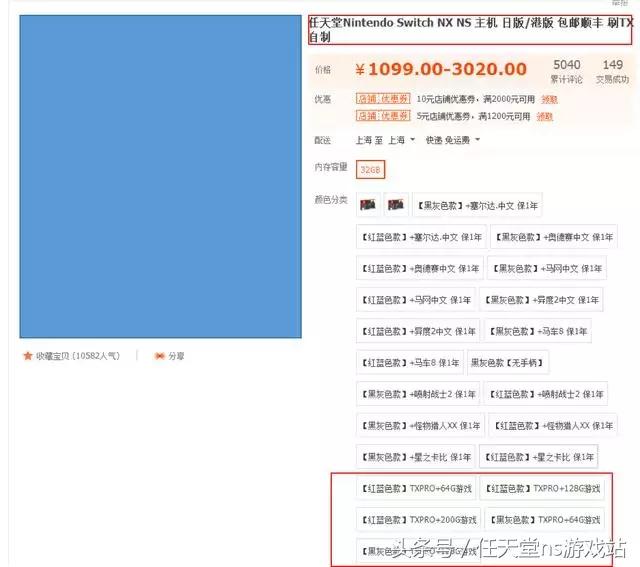The height and width of the screenshot is (567, 640).
Task: Click 店铺优惠券 tag in the 5元 row
Action: (383, 116)
